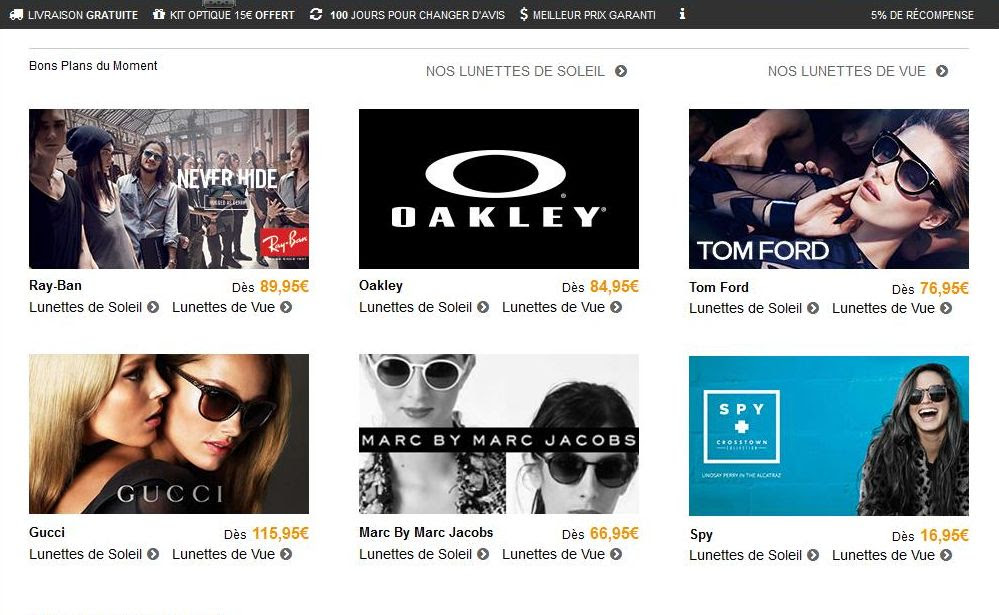Click the Spy price 16,95€

click(x=944, y=535)
